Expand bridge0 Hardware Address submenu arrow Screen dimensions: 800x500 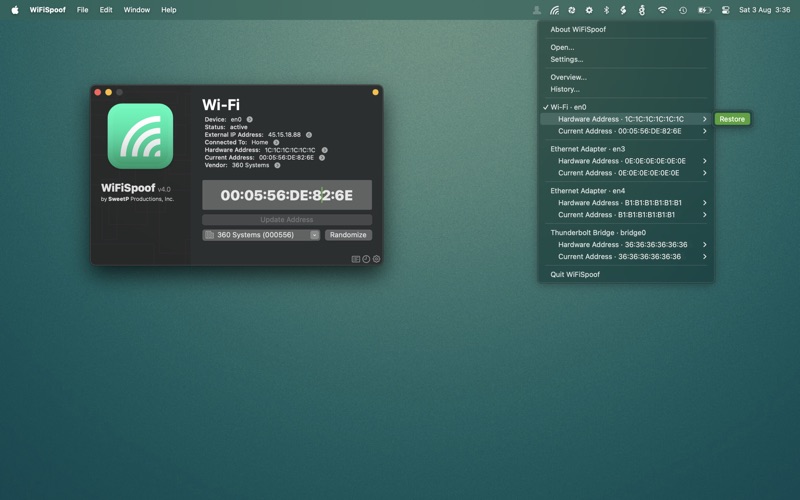705,244
